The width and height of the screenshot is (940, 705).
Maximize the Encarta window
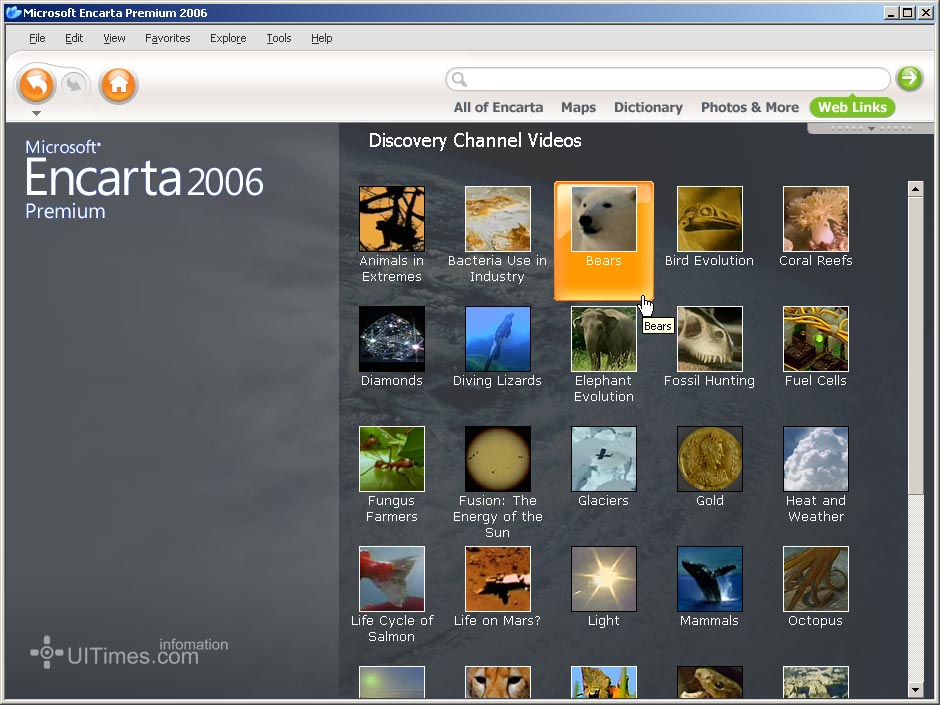(908, 13)
